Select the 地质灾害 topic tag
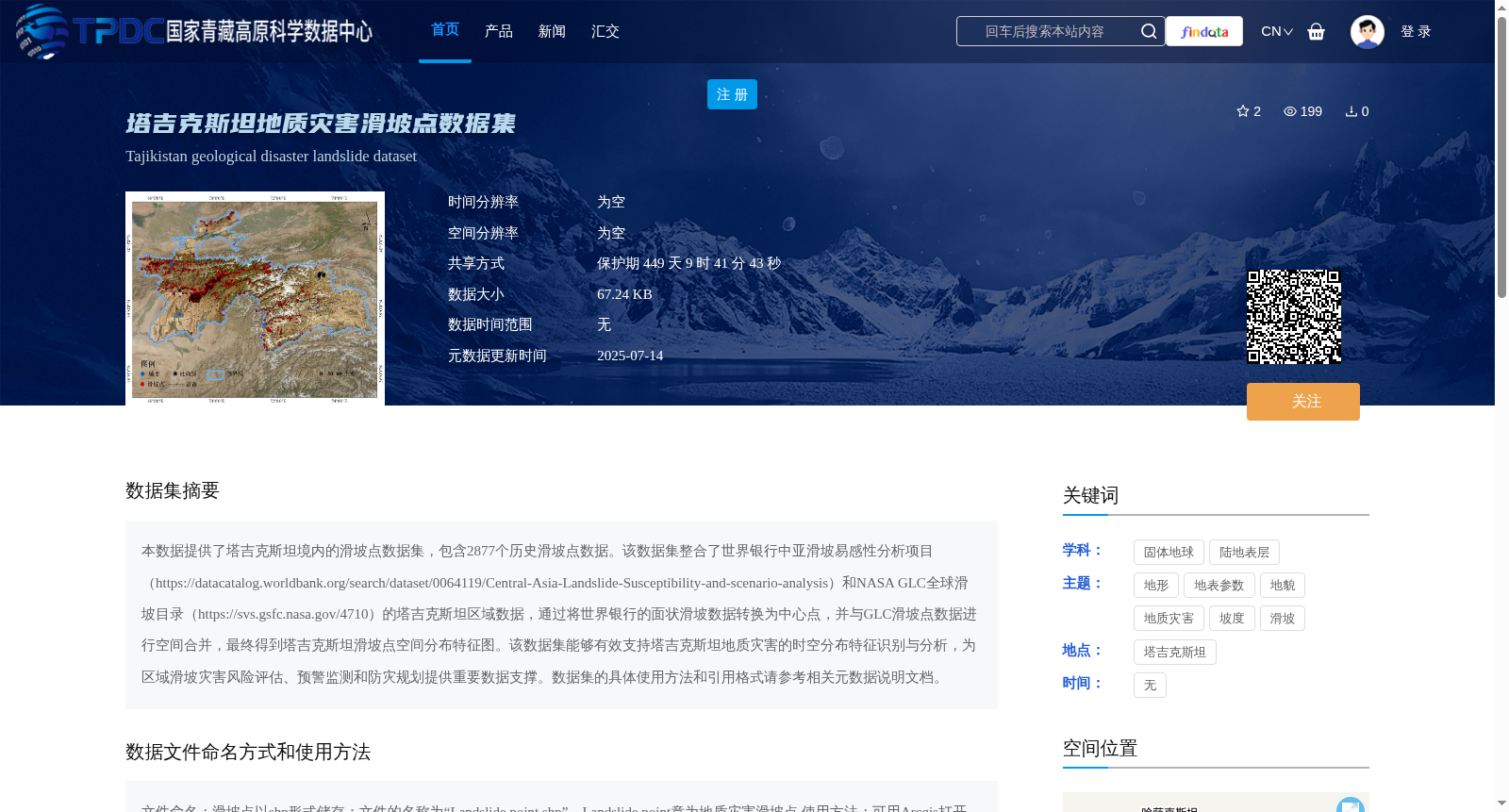Image resolution: width=1509 pixels, height=812 pixels. click(1169, 619)
